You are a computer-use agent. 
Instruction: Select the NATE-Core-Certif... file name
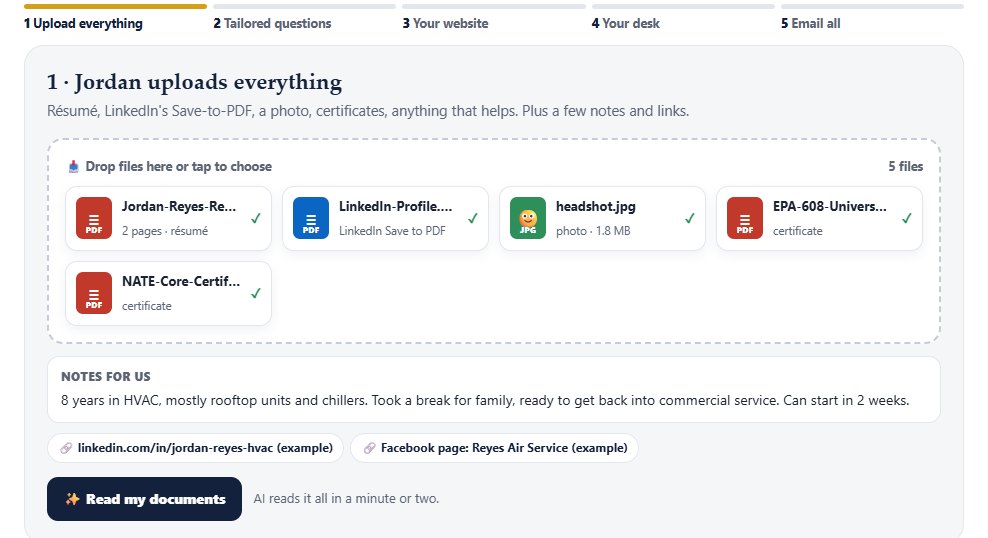pyautogui.click(x=181, y=282)
